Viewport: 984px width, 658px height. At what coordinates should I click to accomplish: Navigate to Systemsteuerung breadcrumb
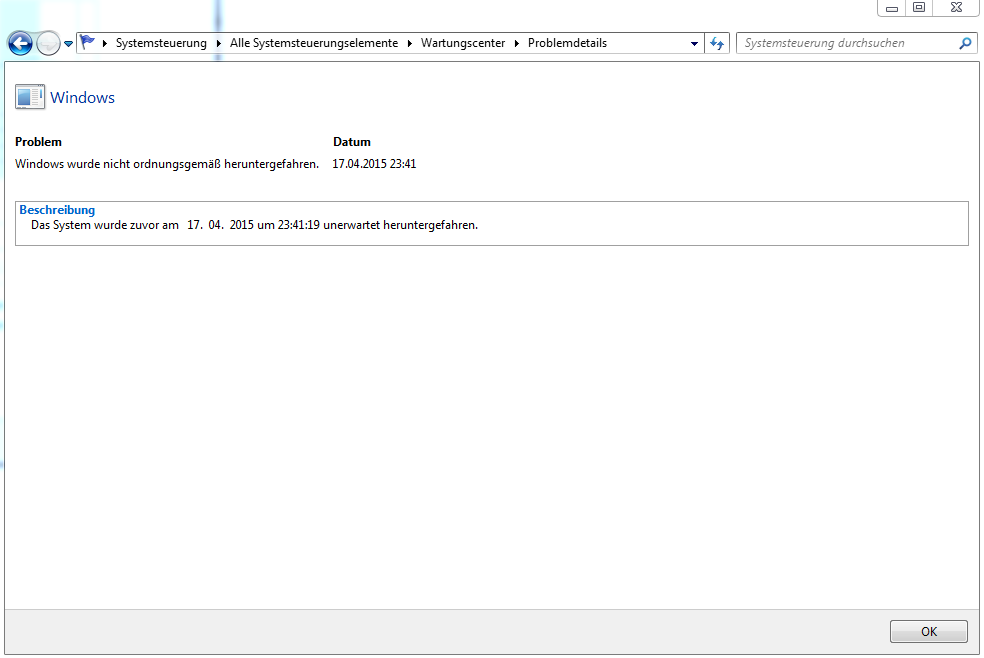[x=161, y=43]
